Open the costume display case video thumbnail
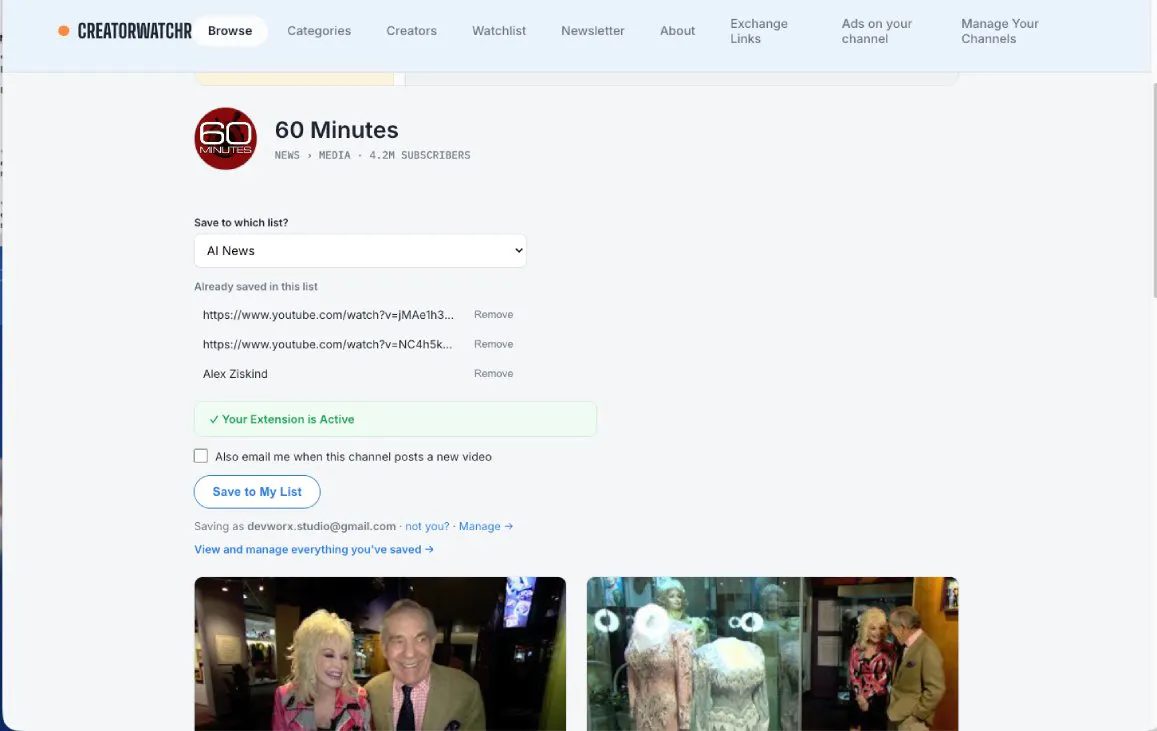This screenshot has width=1157, height=731. [773, 654]
